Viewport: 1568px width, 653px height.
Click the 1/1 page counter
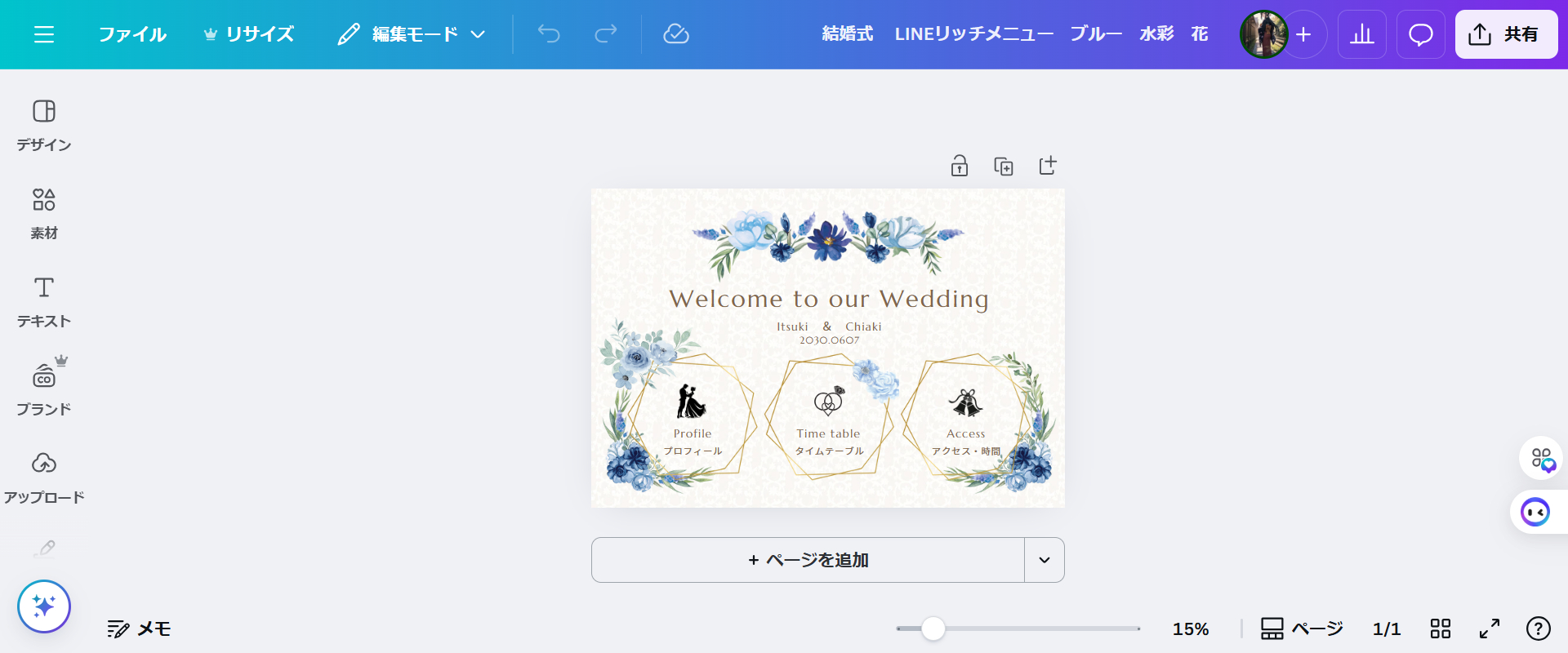click(1387, 629)
